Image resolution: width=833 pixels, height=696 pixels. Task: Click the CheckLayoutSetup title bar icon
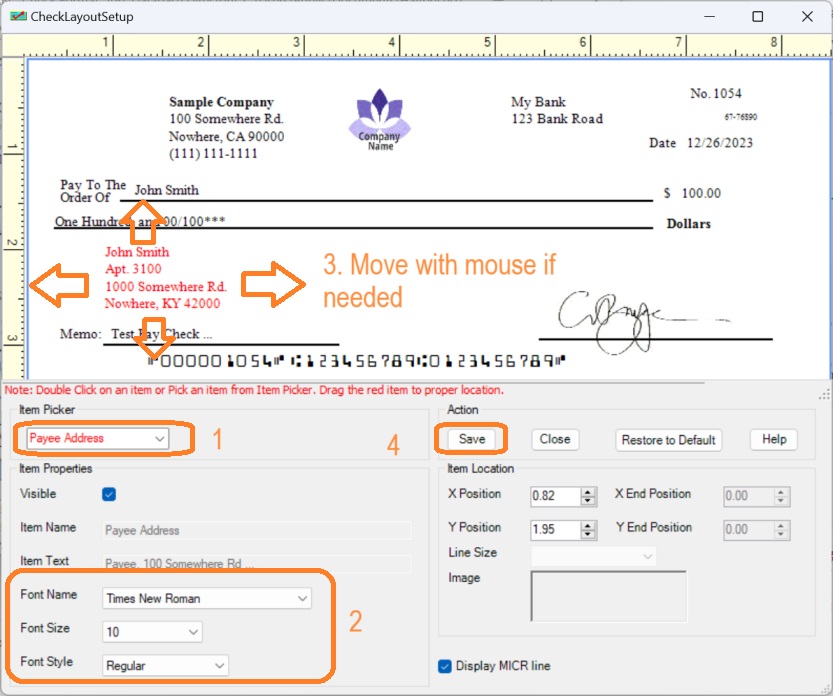point(19,16)
